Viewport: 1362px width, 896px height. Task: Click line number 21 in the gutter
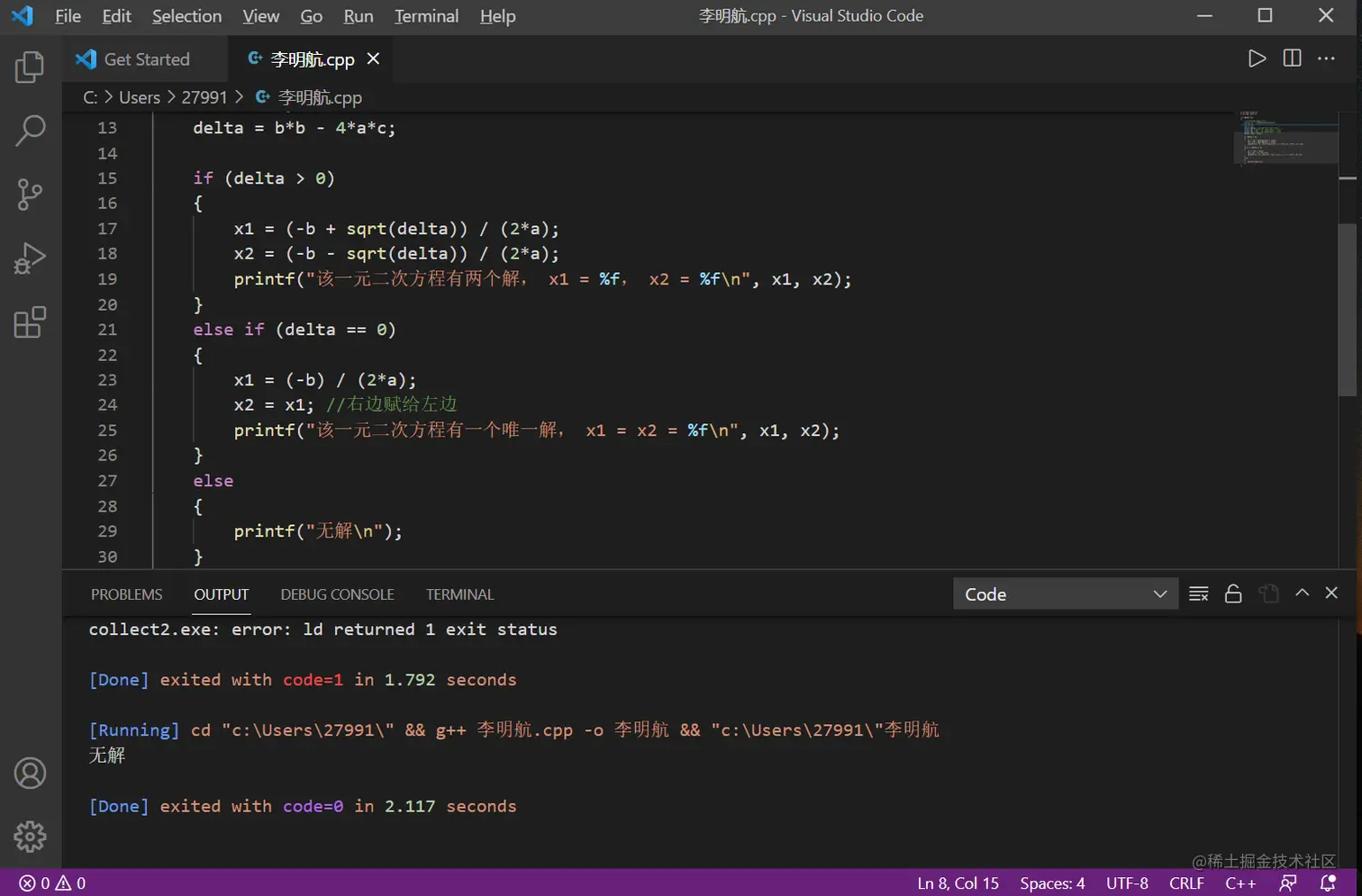click(107, 330)
